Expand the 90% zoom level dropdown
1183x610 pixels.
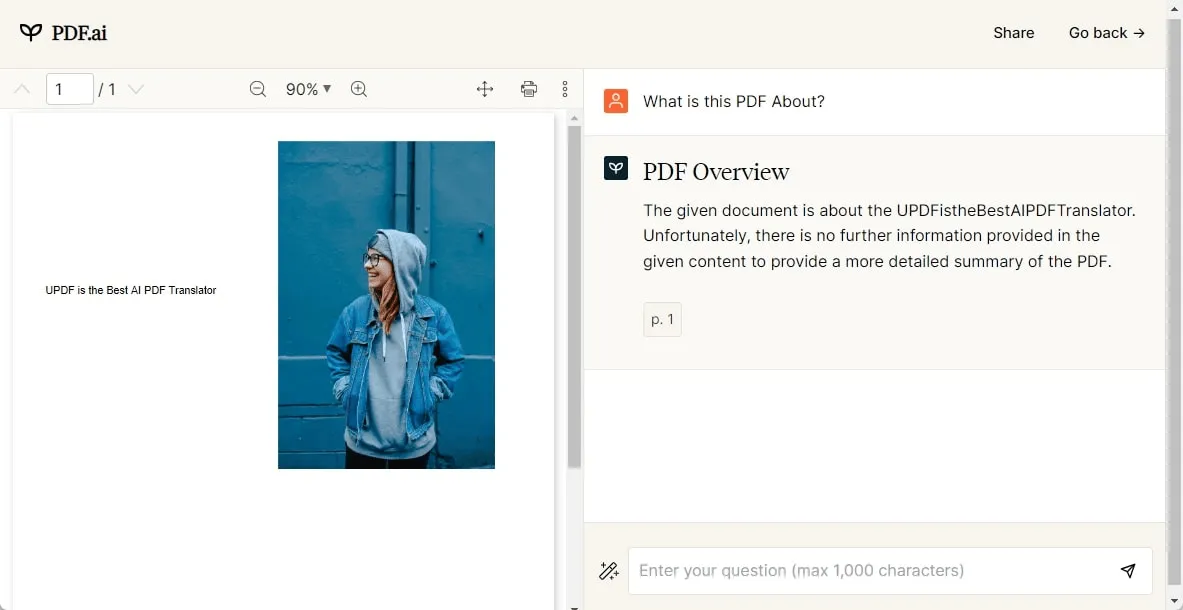(x=308, y=89)
